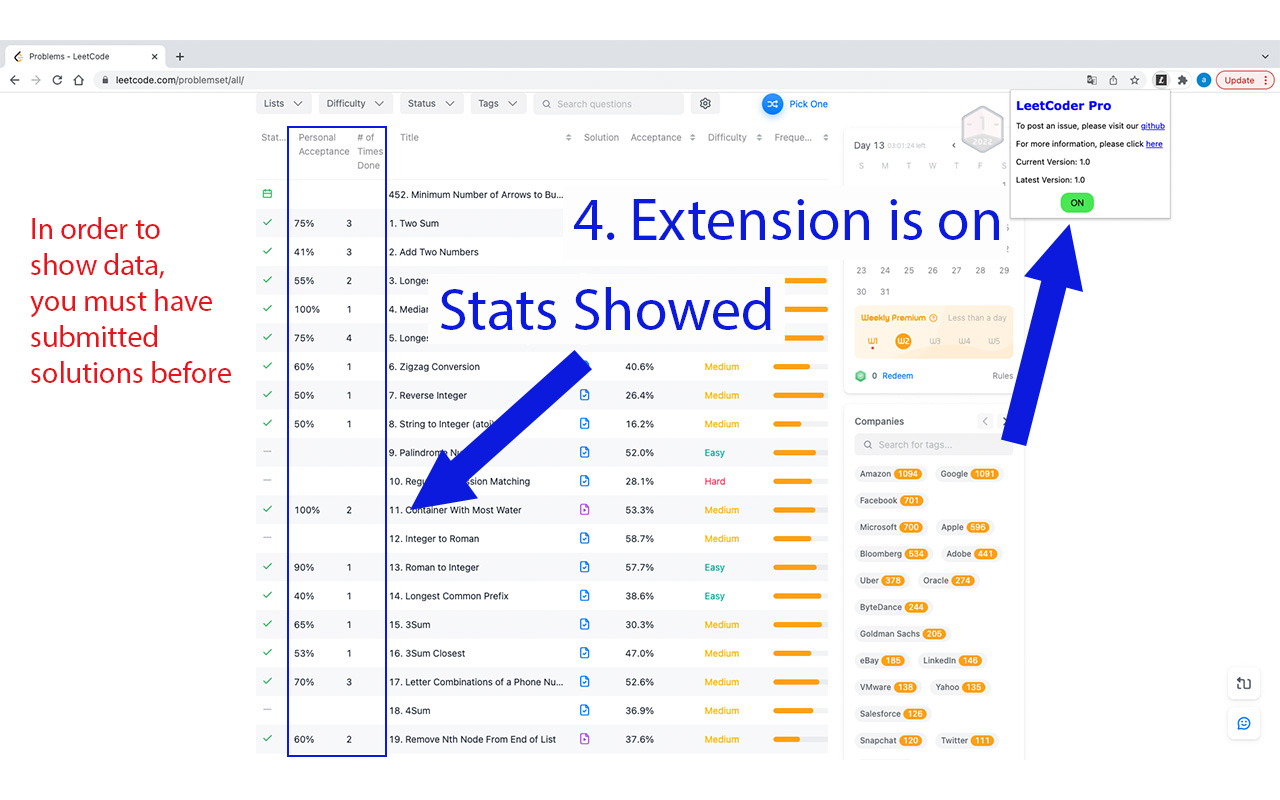Click the share page icon in address bar
This screenshot has width=1280, height=800.
pos(1113,80)
